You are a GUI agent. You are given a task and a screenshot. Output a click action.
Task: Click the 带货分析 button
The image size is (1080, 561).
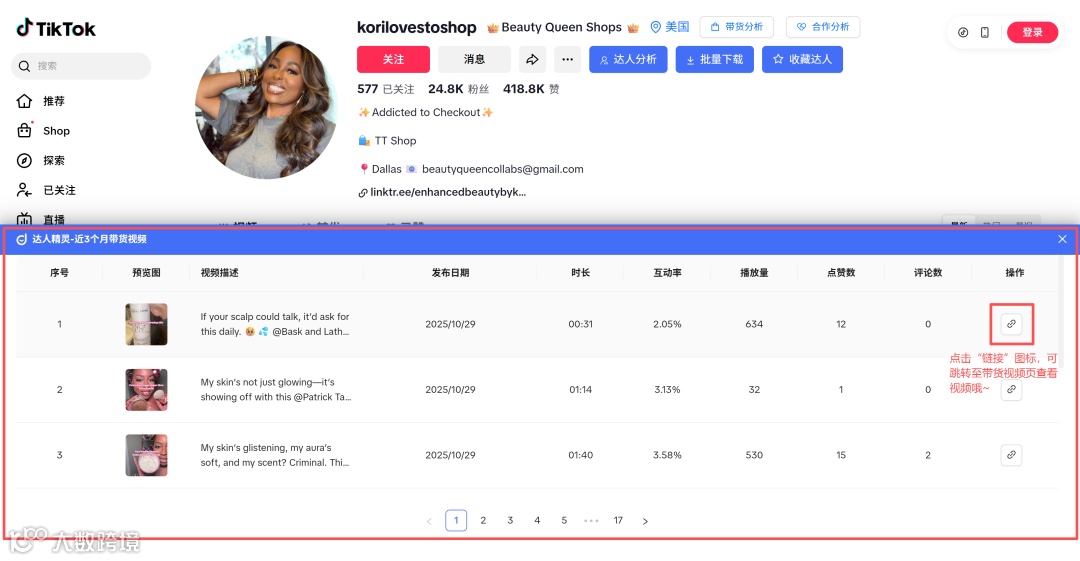(x=736, y=27)
